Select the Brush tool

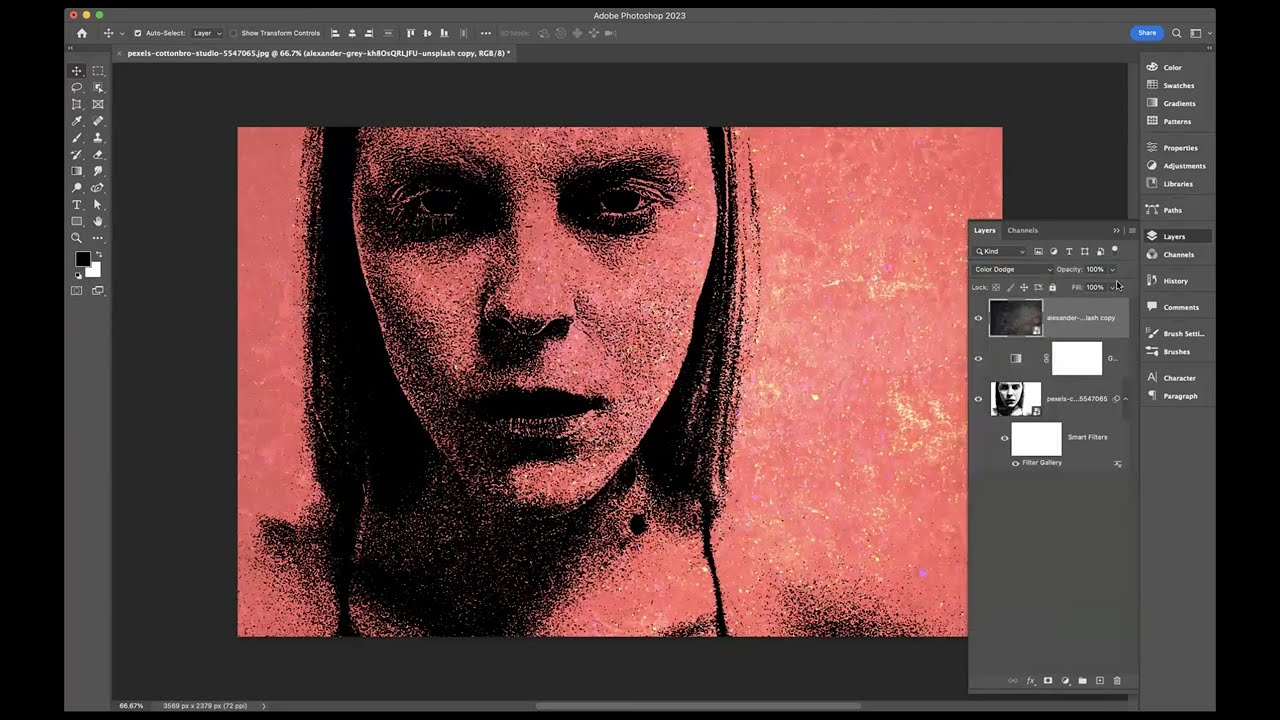(x=76, y=138)
